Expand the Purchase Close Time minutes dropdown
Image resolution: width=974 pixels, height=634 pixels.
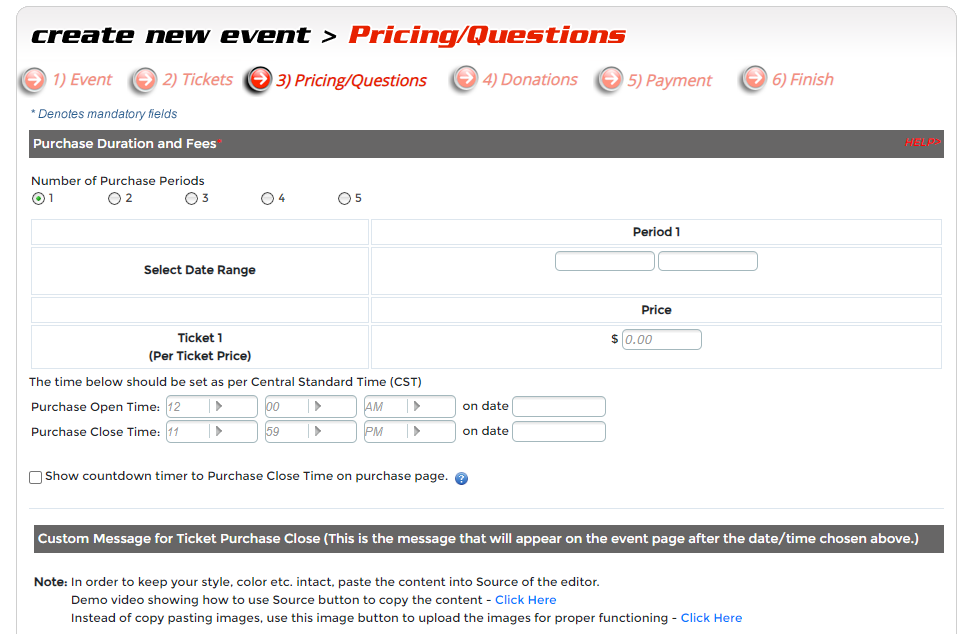(x=318, y=432)
